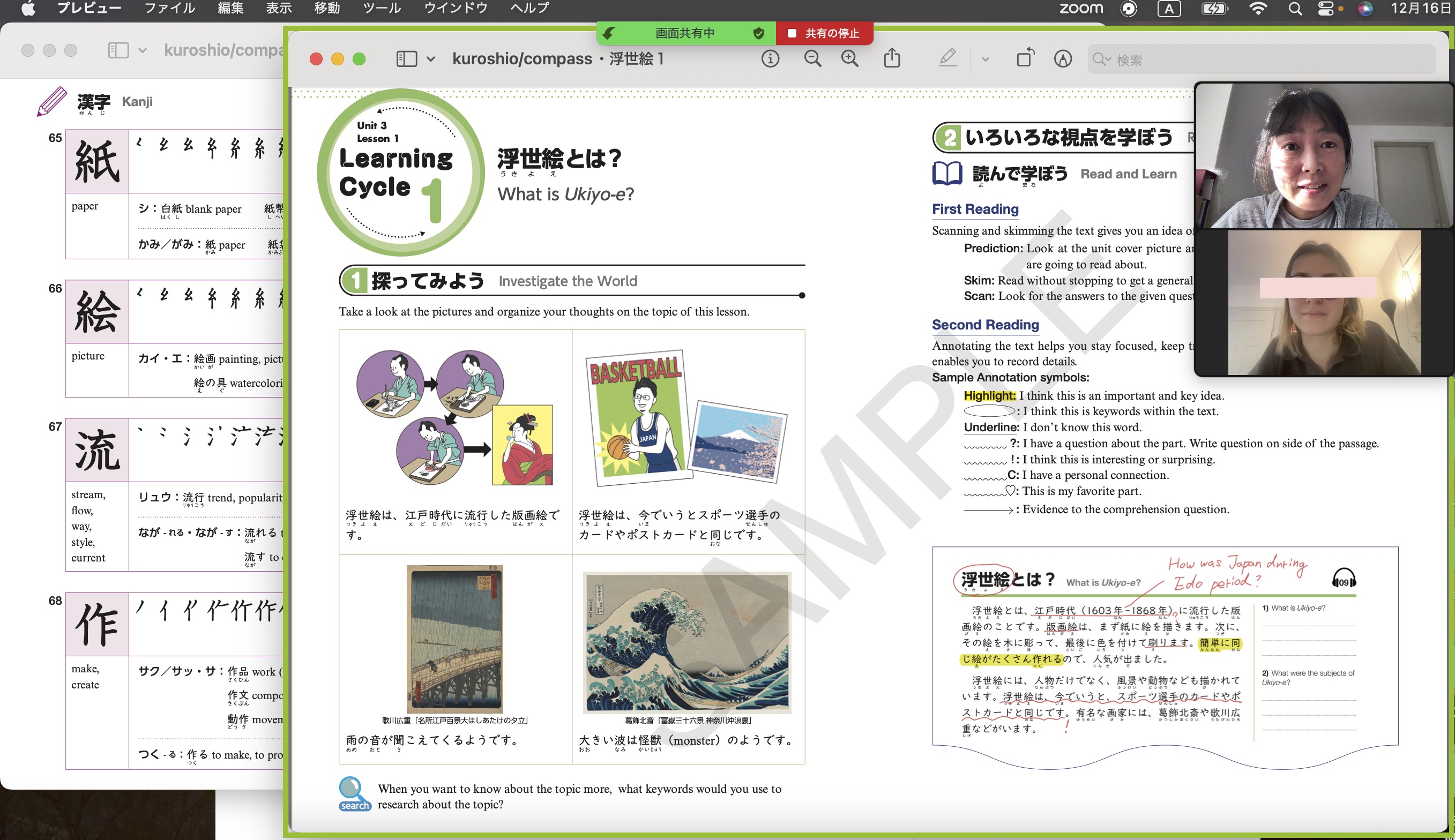Zoom out with the minus magnifier

tap(812, 58)
